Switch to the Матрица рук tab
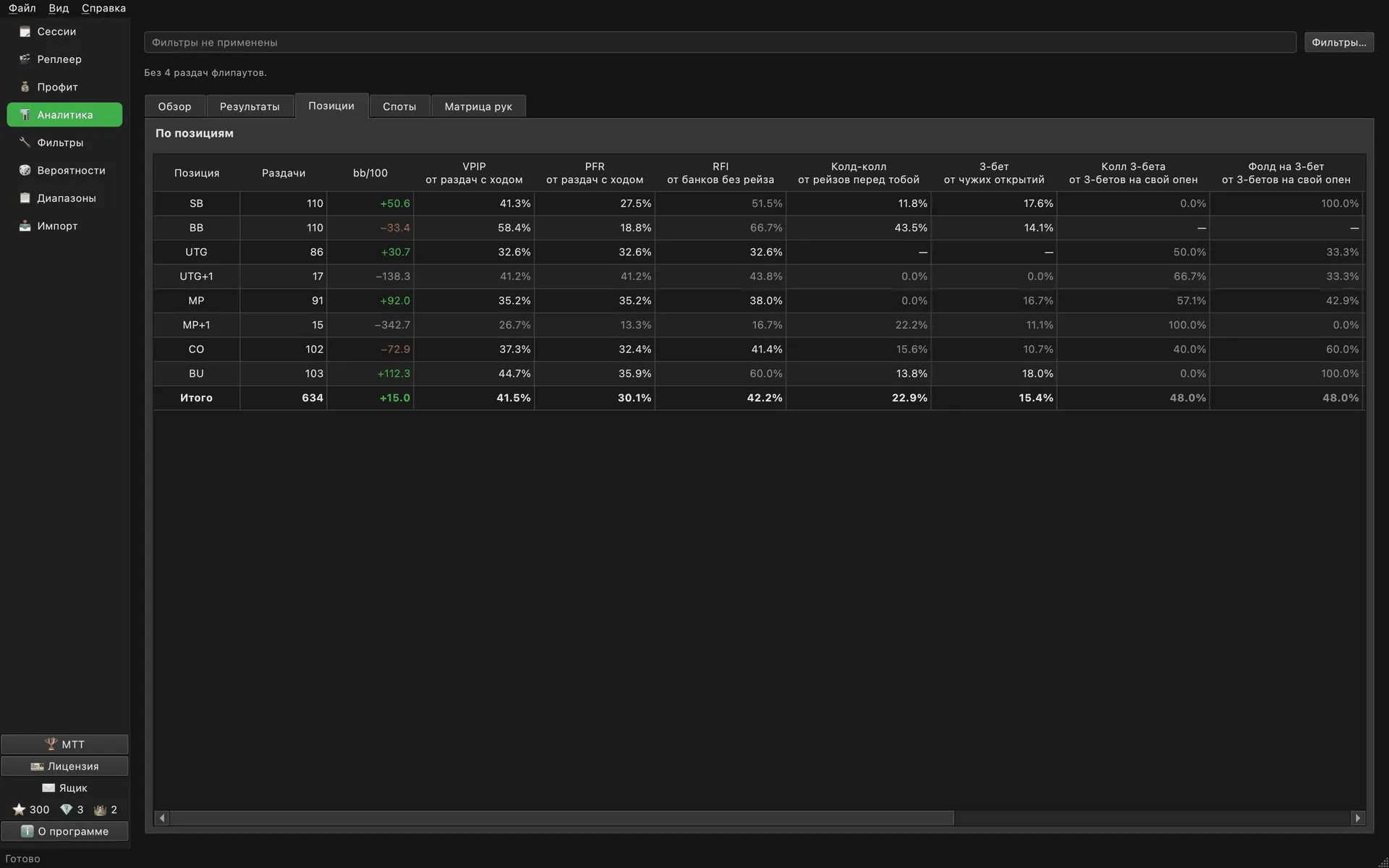The width and height of the screenshot is (1389, 868). [x=478, y=106]
